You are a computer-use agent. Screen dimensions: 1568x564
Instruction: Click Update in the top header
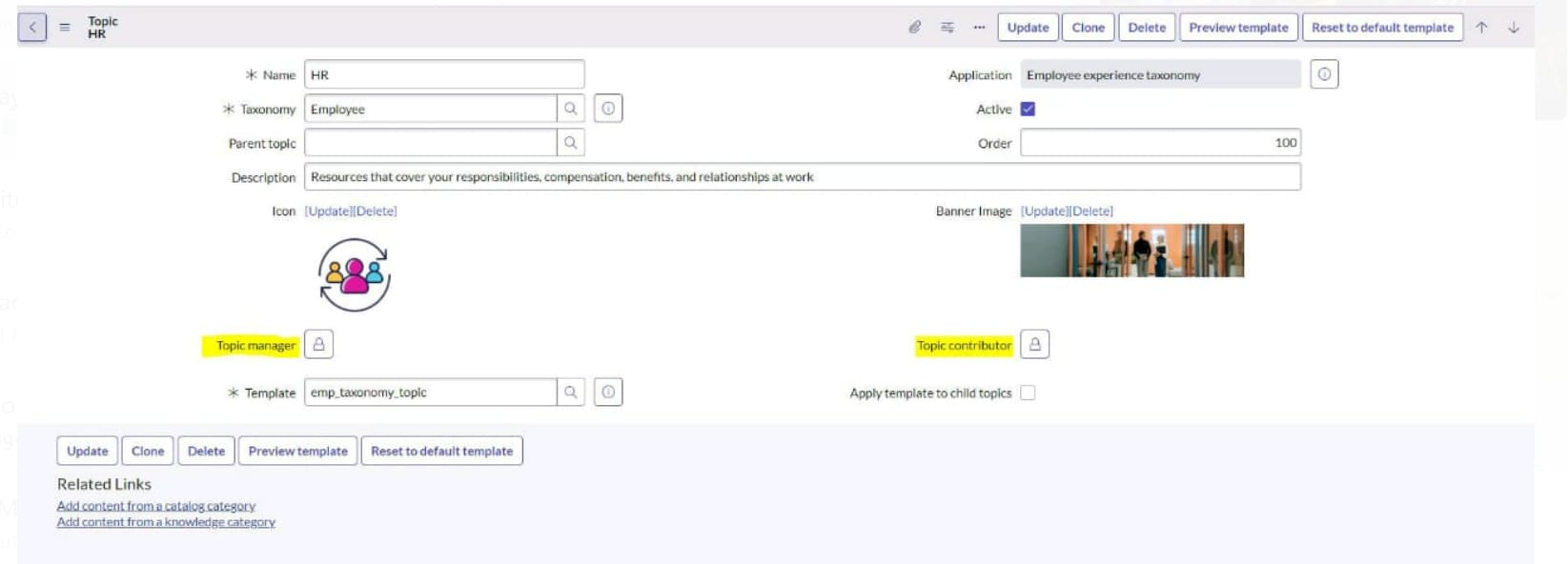(x=1028, y=28)
